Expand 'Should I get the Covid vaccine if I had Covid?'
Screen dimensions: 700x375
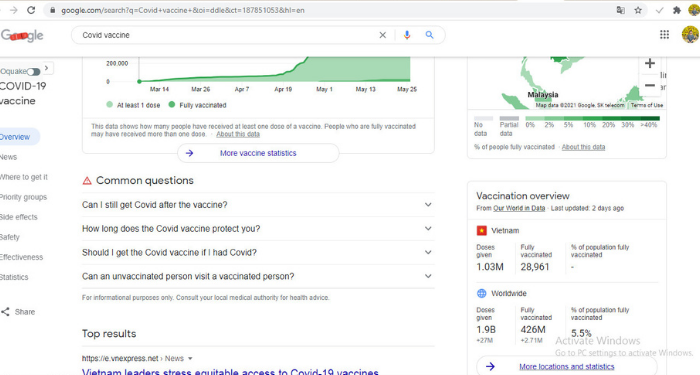[x=258, y=253]
